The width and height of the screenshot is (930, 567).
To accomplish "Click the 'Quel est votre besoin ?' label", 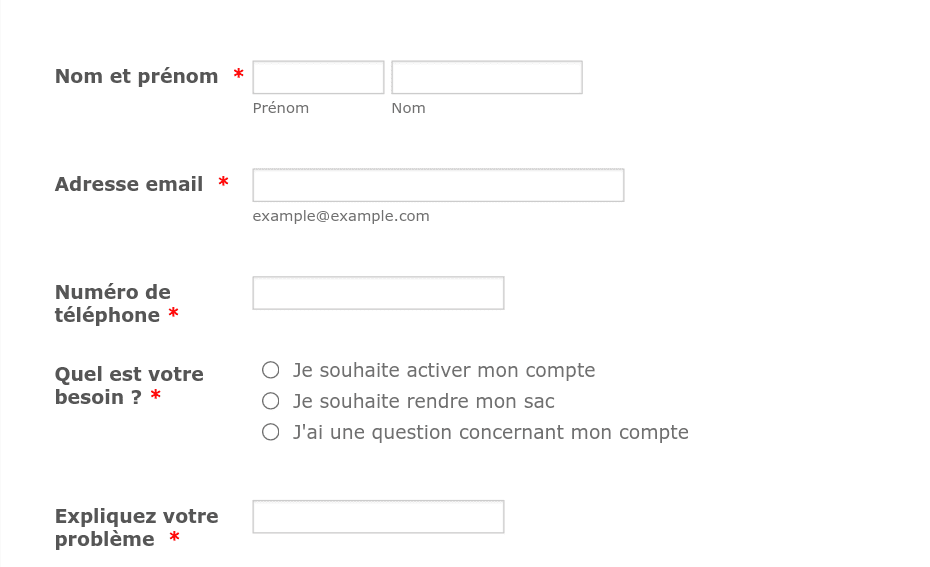I will click(129, 386).
